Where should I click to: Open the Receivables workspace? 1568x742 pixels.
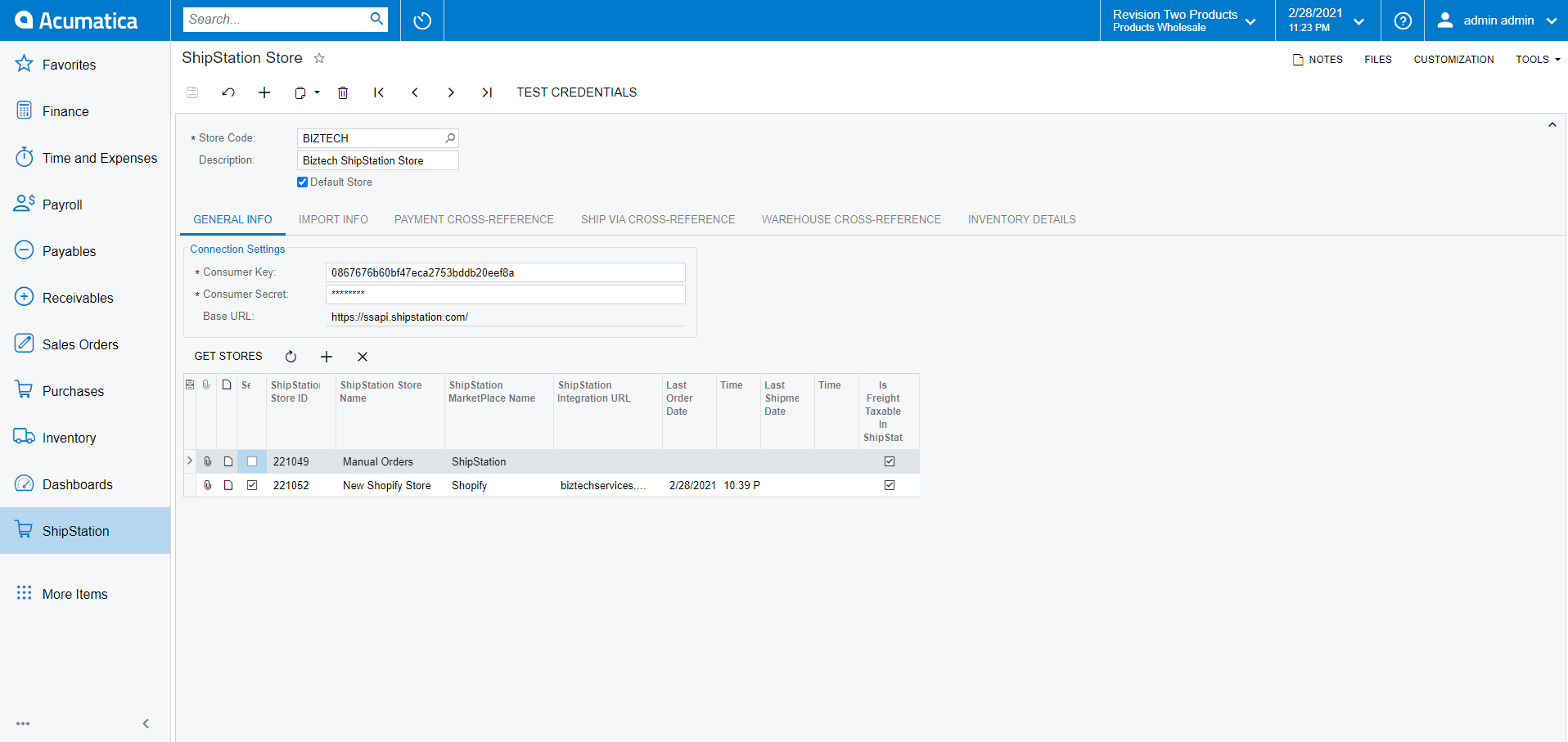85,298
